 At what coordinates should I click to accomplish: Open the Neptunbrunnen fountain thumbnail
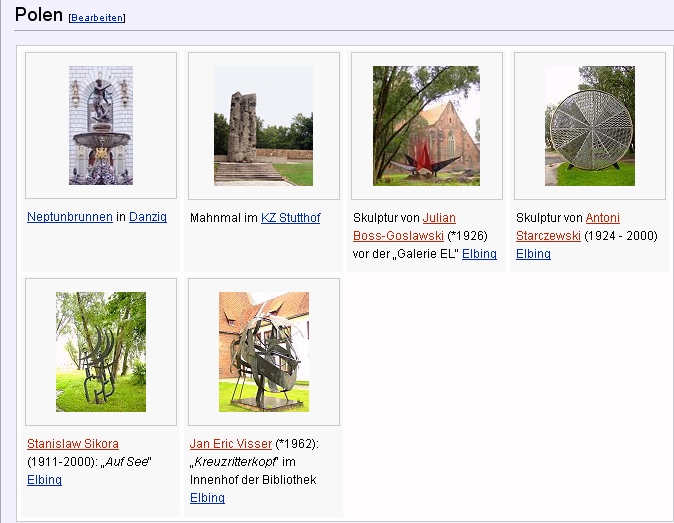point(101,125)
